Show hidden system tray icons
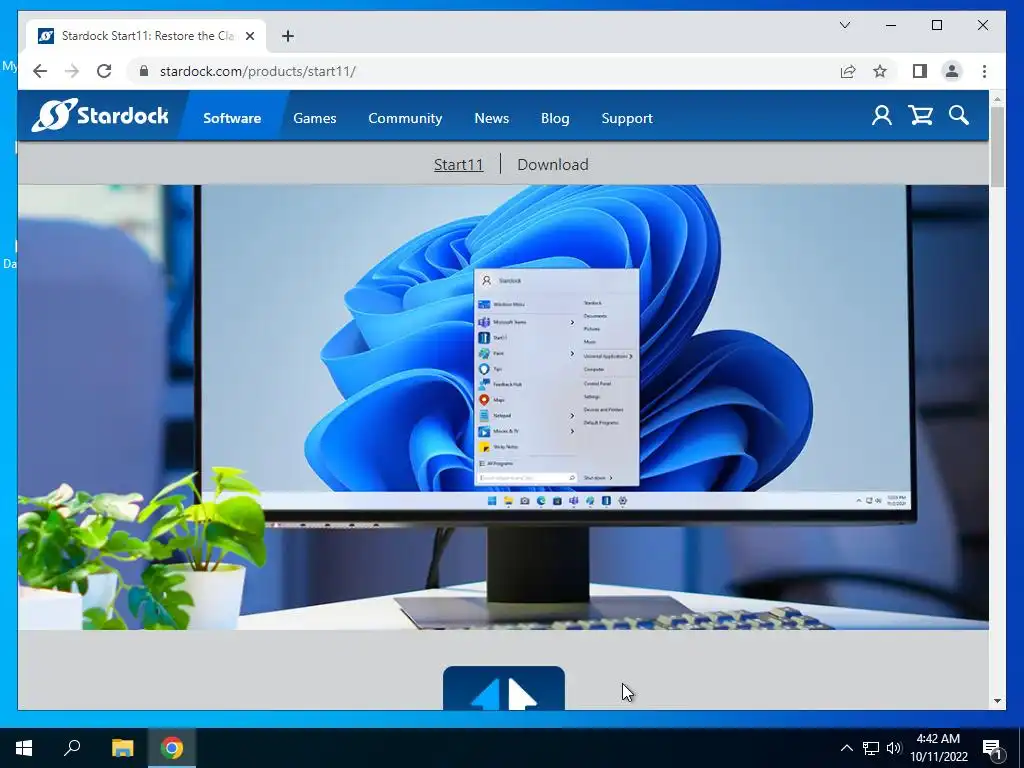1024x768 pixels. pyautogui.click(x=846, y=748)
